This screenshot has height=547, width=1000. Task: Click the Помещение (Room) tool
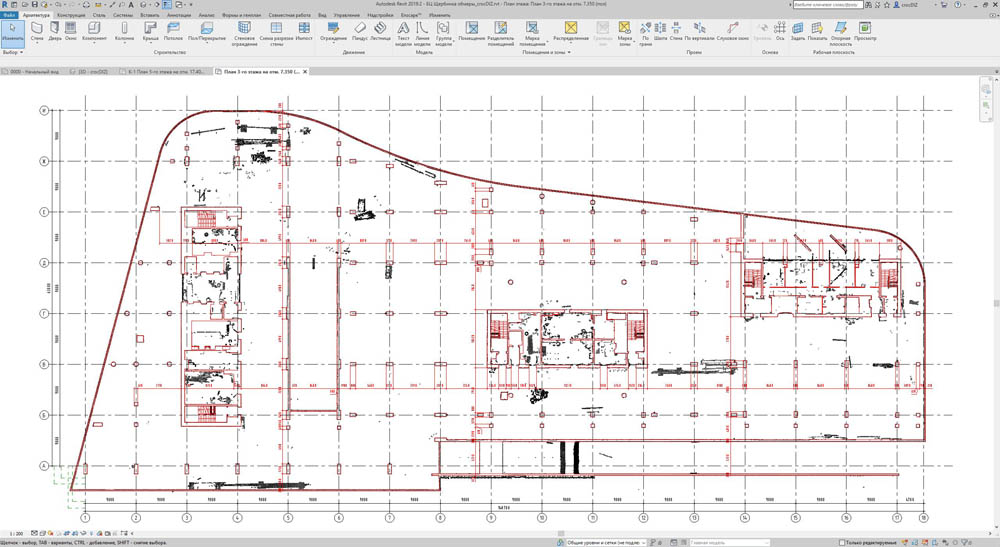pos(471,32)
